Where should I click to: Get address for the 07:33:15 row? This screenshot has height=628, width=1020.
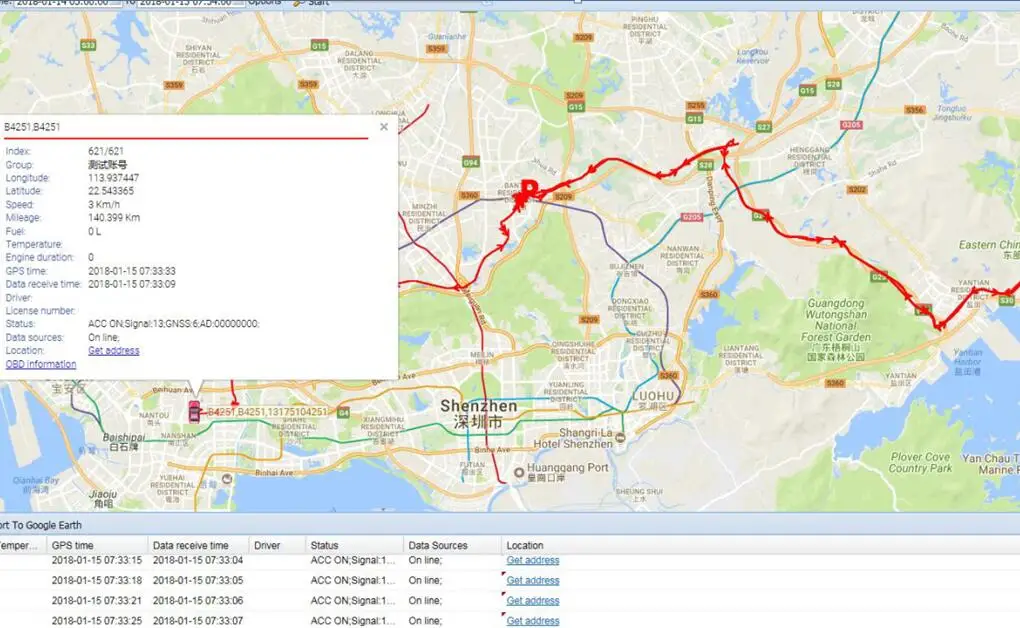533,561
